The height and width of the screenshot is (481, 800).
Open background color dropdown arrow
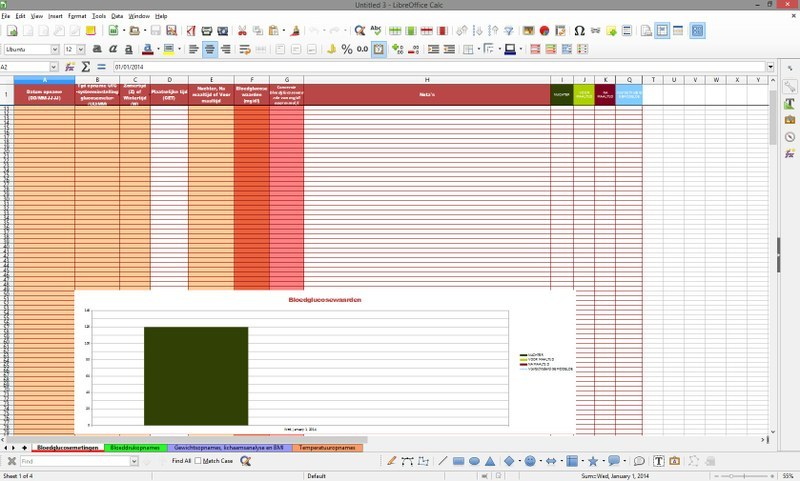179,49
